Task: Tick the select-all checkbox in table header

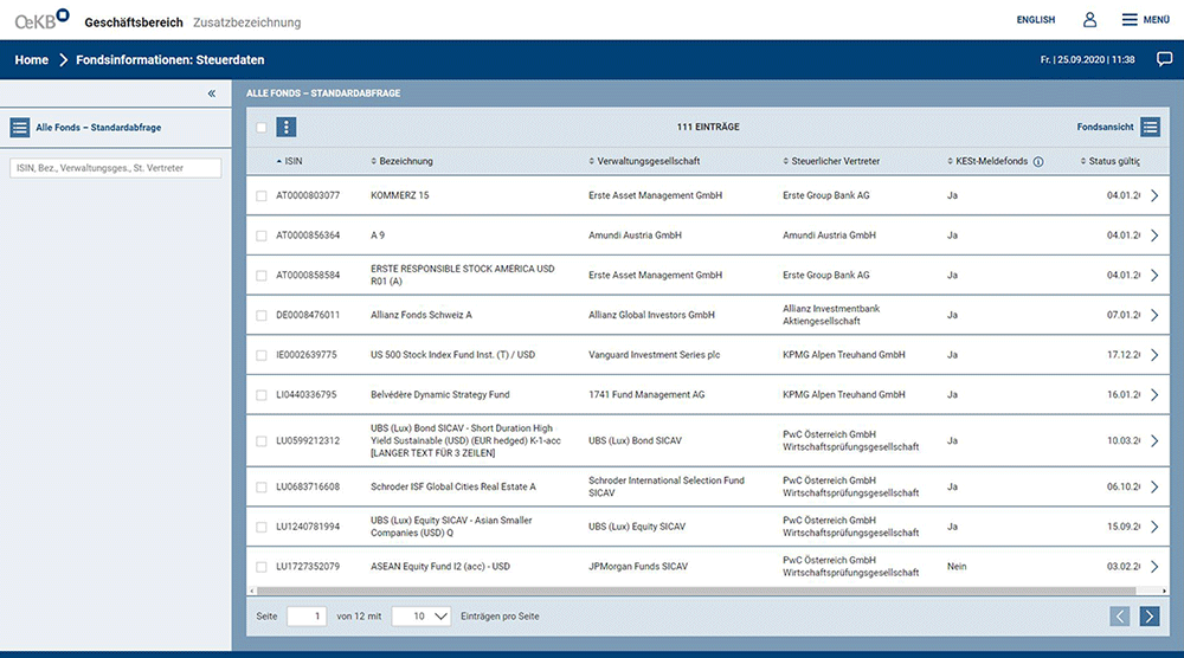Action: coord(261,128)
